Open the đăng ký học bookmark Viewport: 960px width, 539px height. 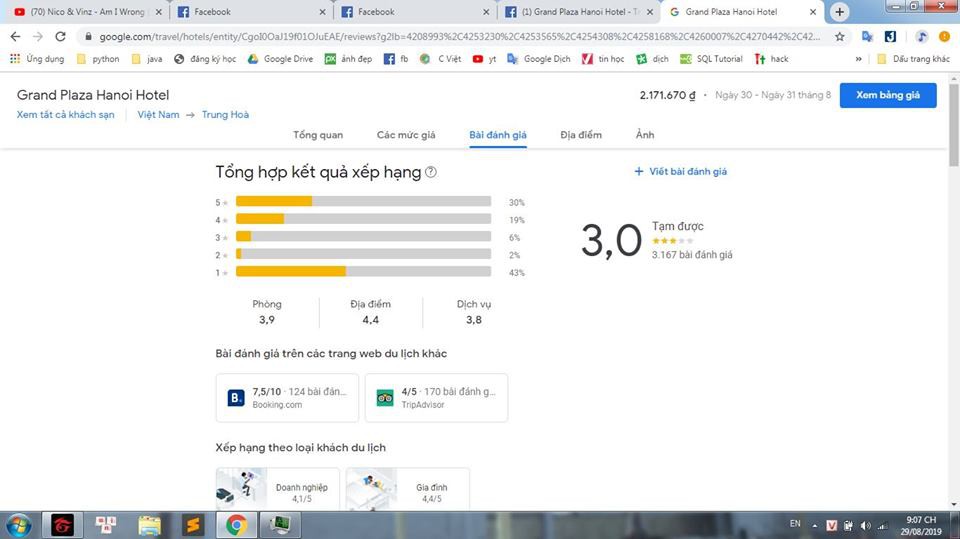pyautogui.click(x=205, y=59)
